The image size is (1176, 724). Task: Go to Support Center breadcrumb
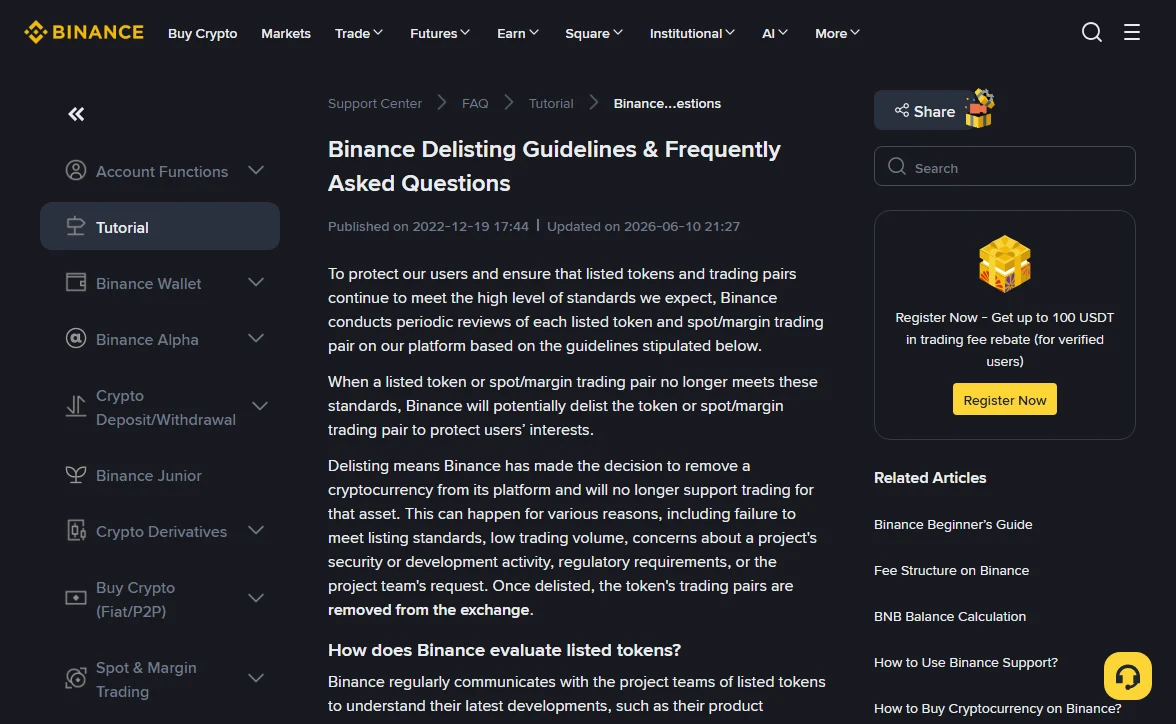click(x=374, y=104)
